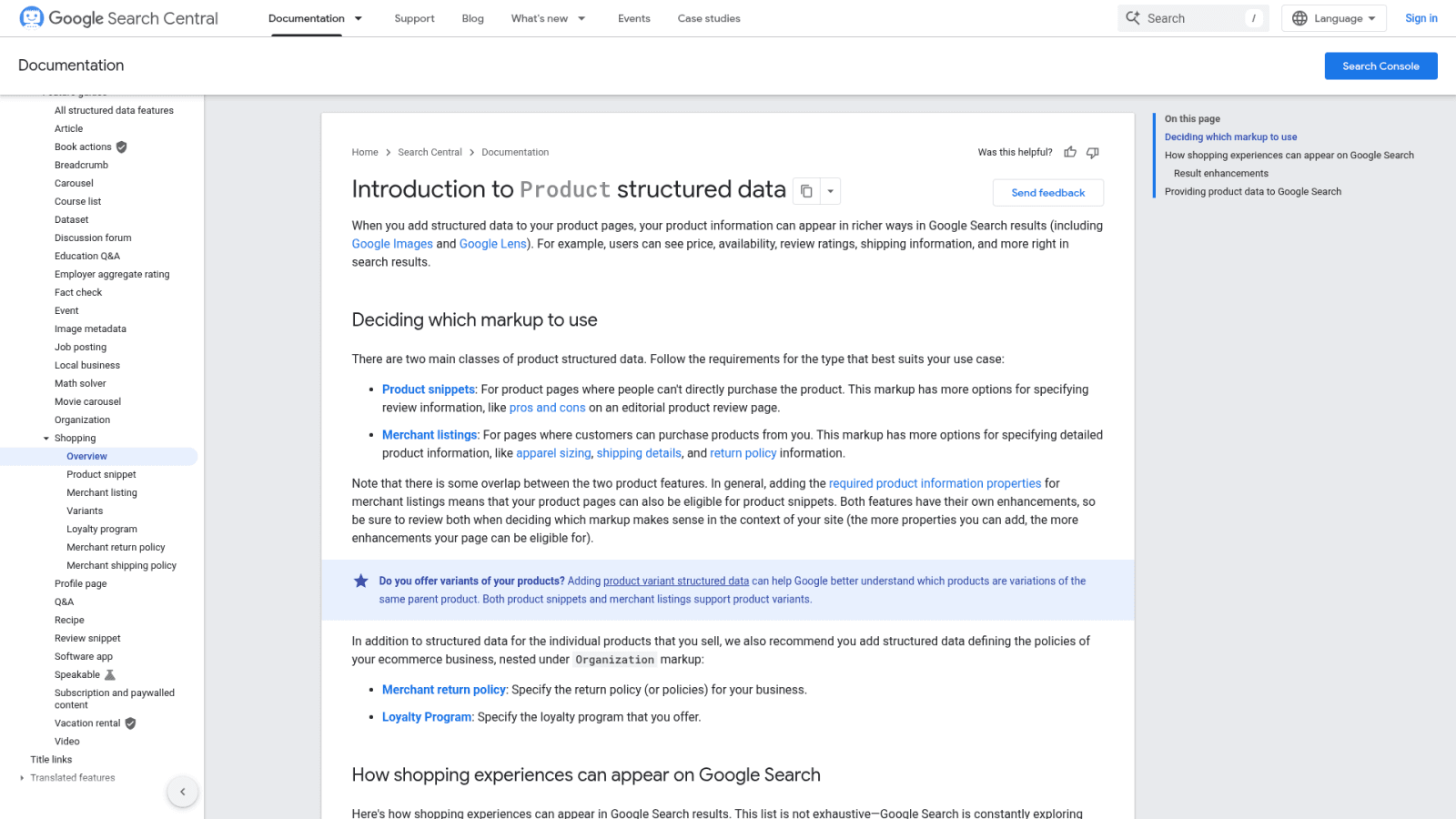
Task: Click the Search Console button
Action: pyautogui.click(x=1380, y=66)
